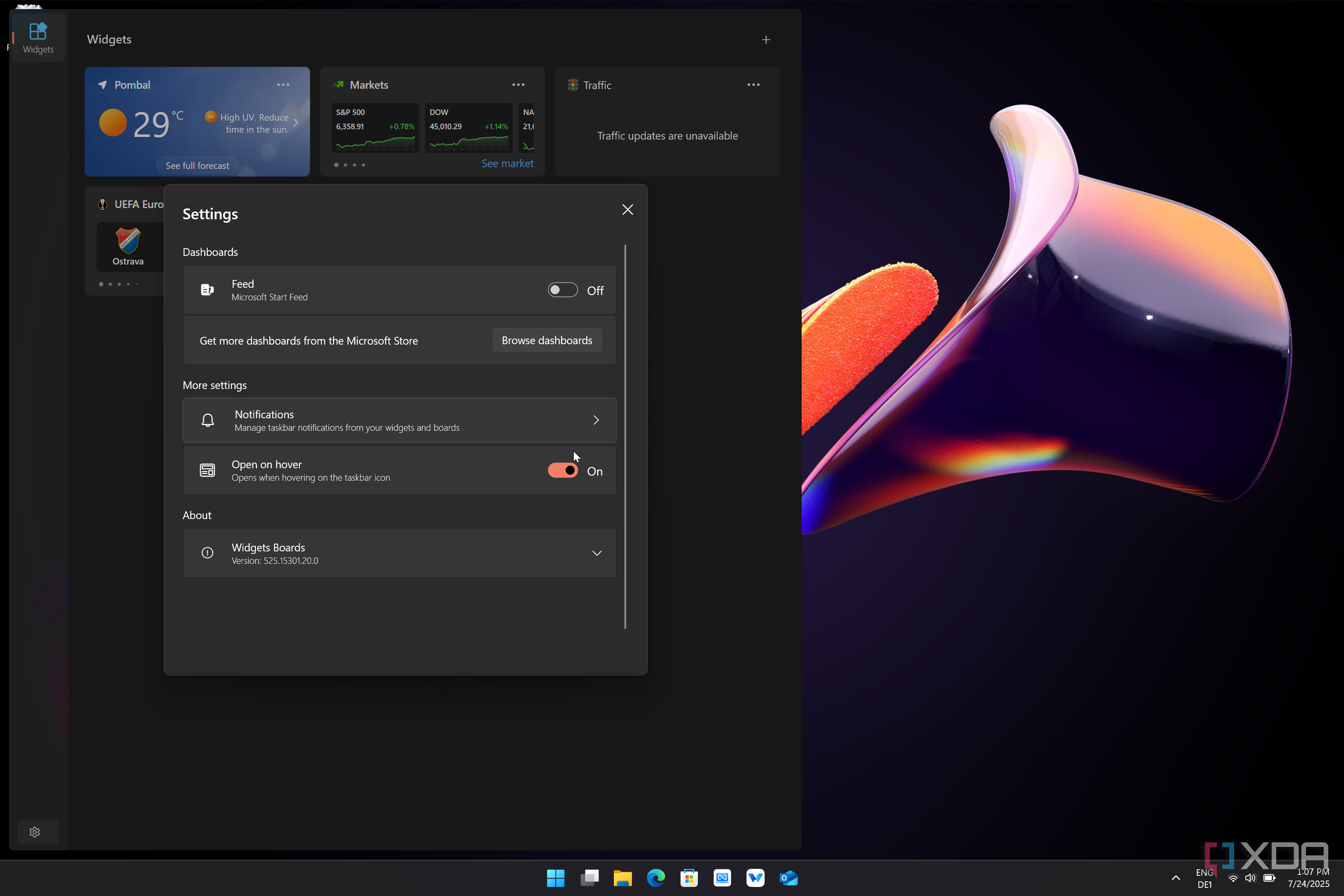The image size is (1344, 896).
Task: Open File Explorer from the taskbar
Action: [622, 878]
